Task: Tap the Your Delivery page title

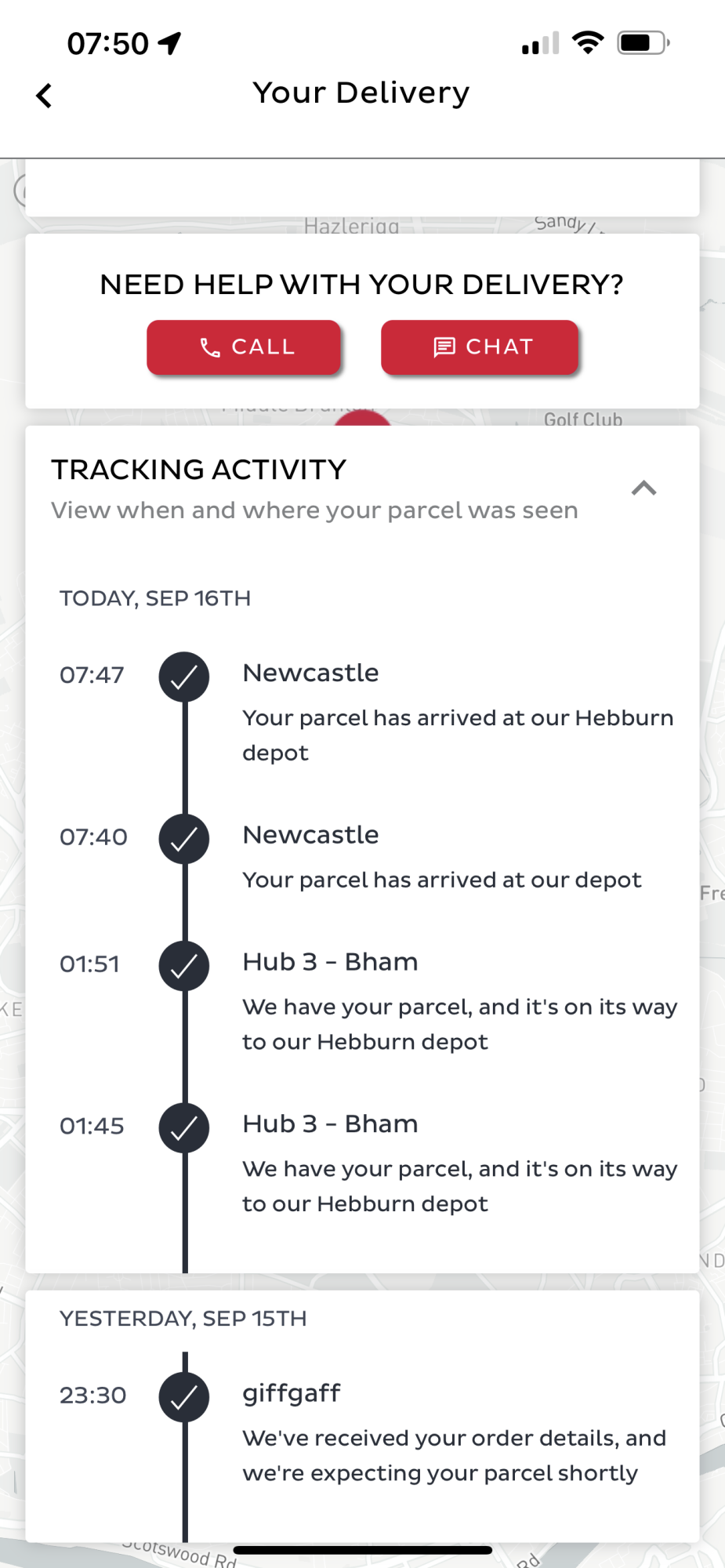Action: pos(361,93)
